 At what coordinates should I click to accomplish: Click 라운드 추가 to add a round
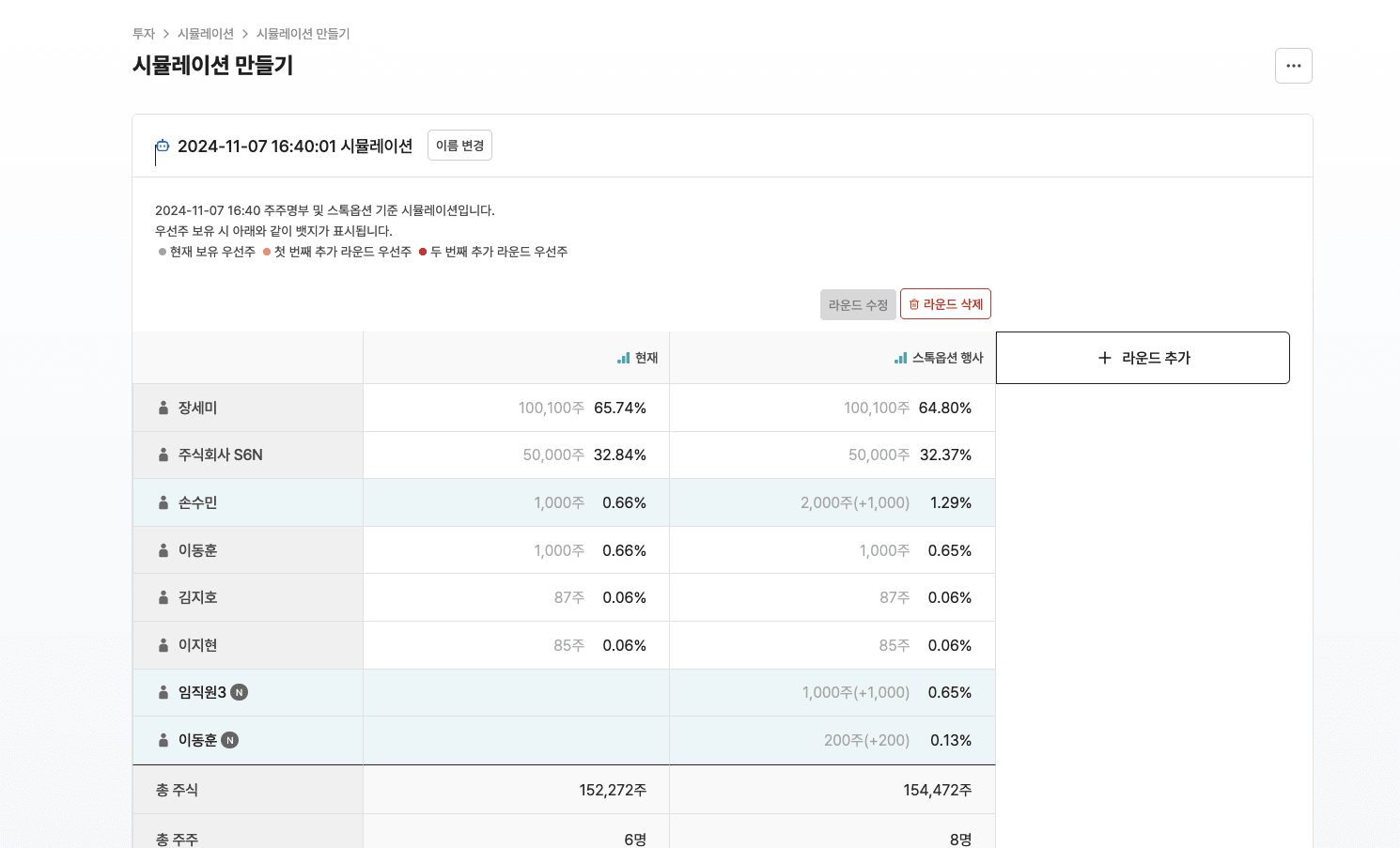pos(1143,357)
